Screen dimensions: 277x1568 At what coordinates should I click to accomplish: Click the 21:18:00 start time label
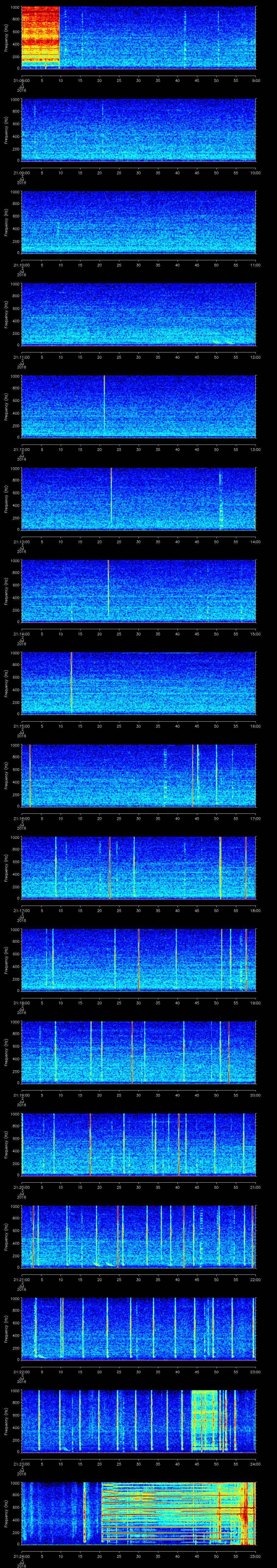tap(21, 1003)
